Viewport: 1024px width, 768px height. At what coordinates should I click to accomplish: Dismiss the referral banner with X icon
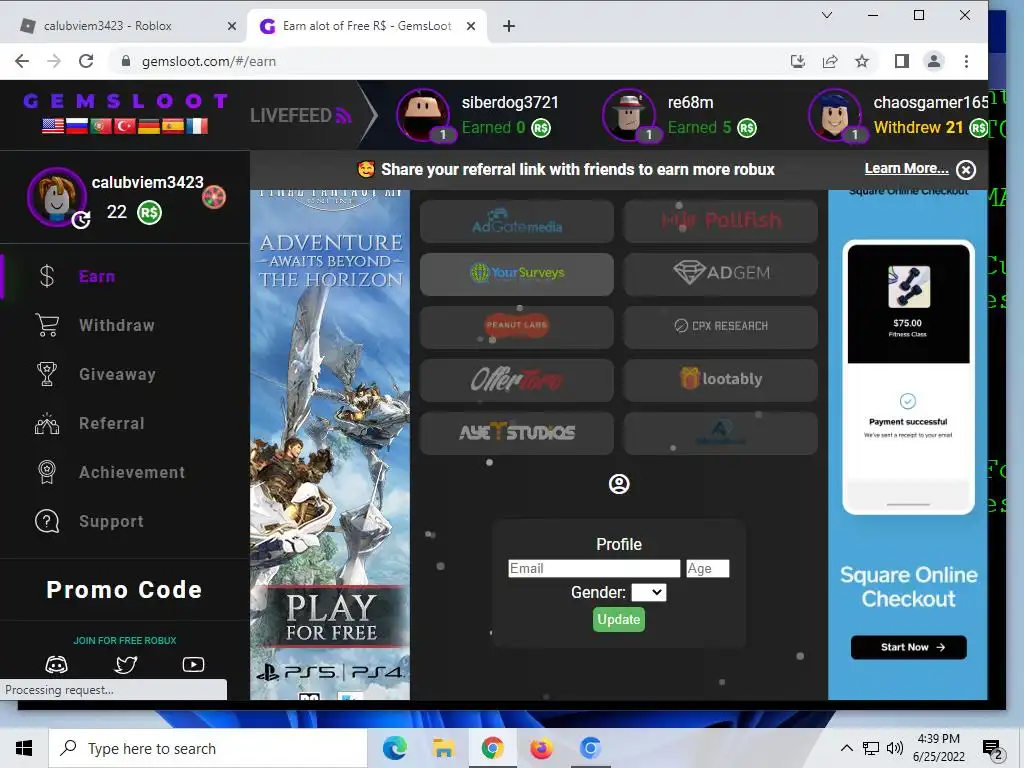966,170
